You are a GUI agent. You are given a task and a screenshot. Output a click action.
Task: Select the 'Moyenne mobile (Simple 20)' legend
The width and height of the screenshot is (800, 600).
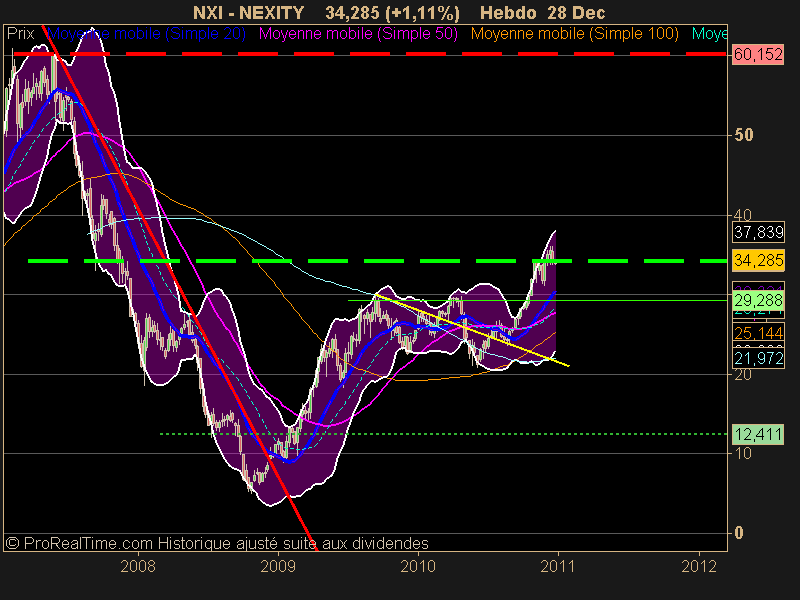click(x=146, y=34)
